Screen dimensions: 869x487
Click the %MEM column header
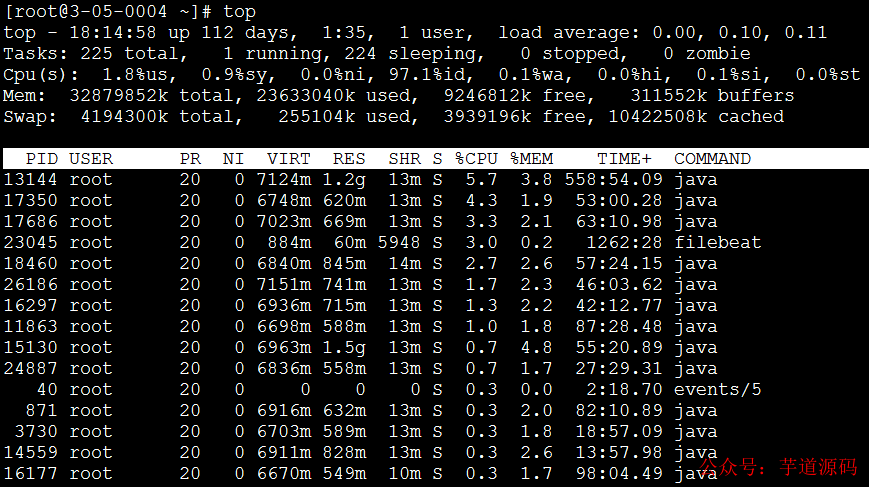point(531,159)
